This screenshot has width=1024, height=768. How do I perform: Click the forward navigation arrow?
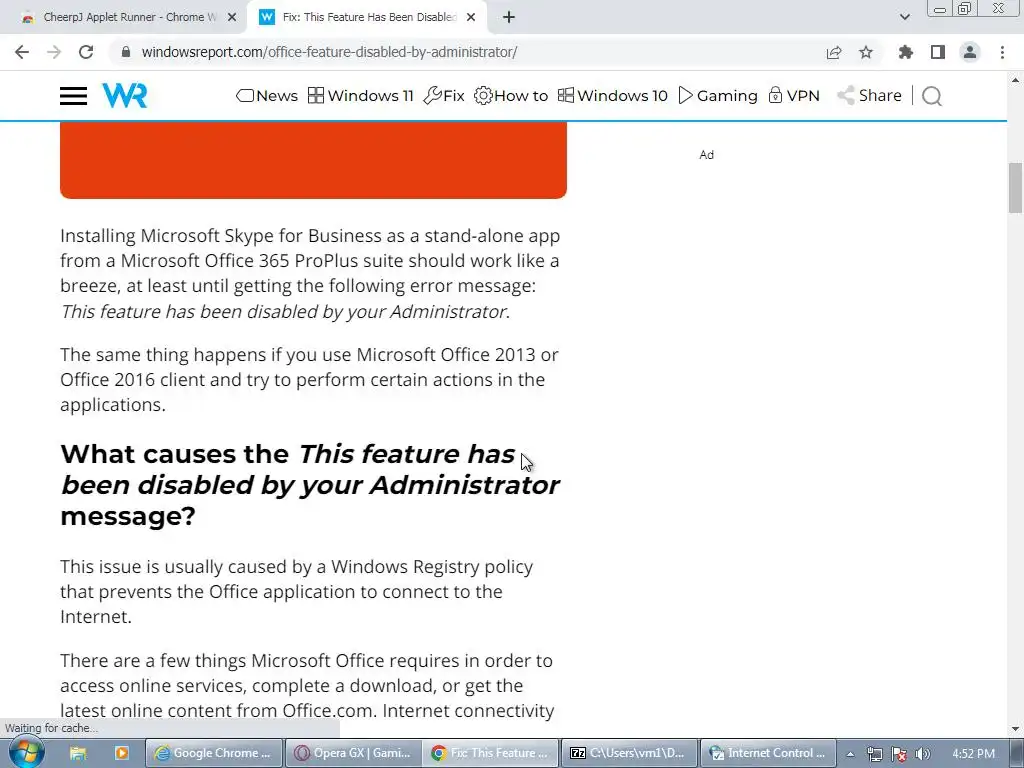(x=54, y=52)
